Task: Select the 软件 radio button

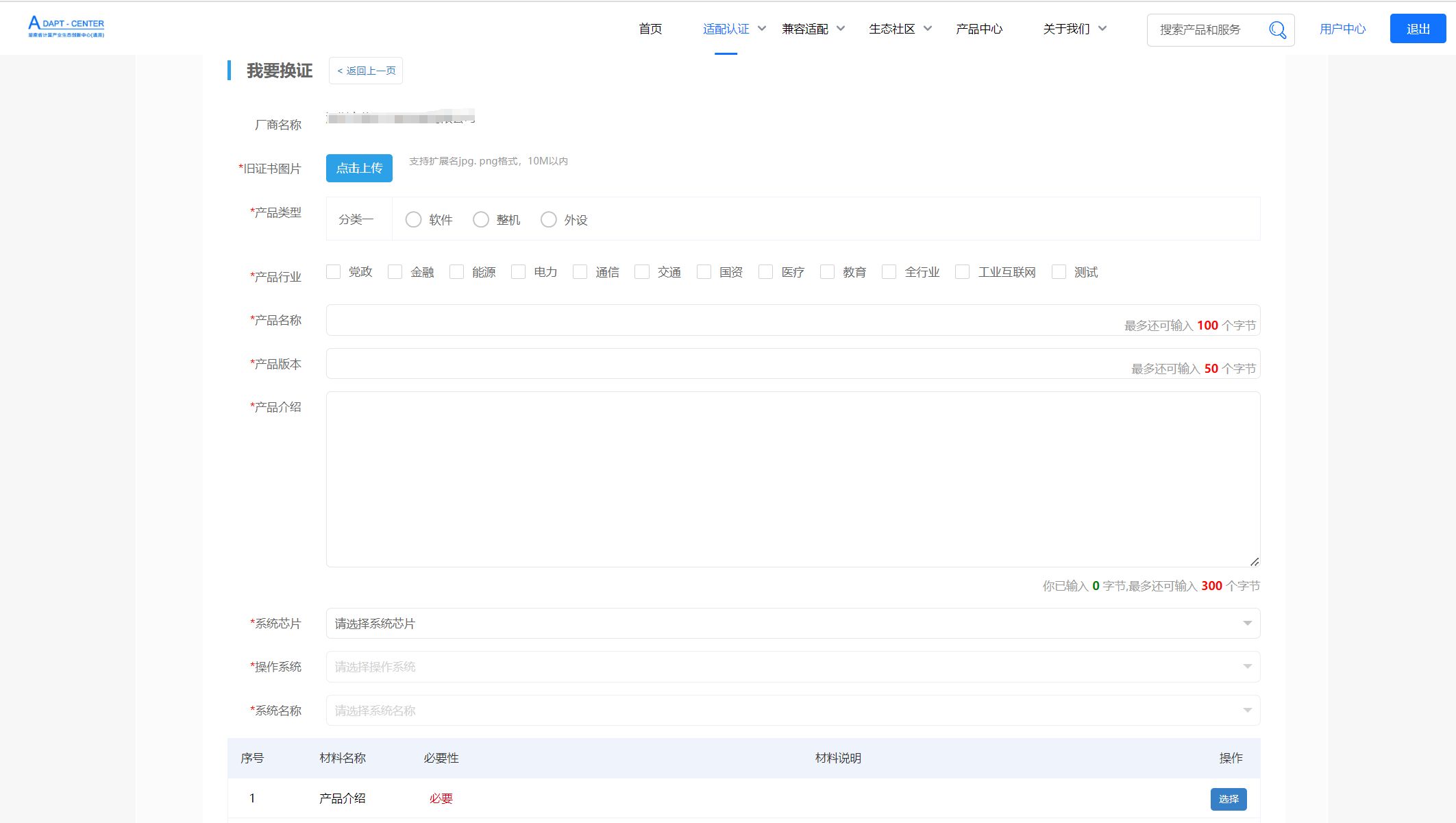Action: [x=413, y=220]
